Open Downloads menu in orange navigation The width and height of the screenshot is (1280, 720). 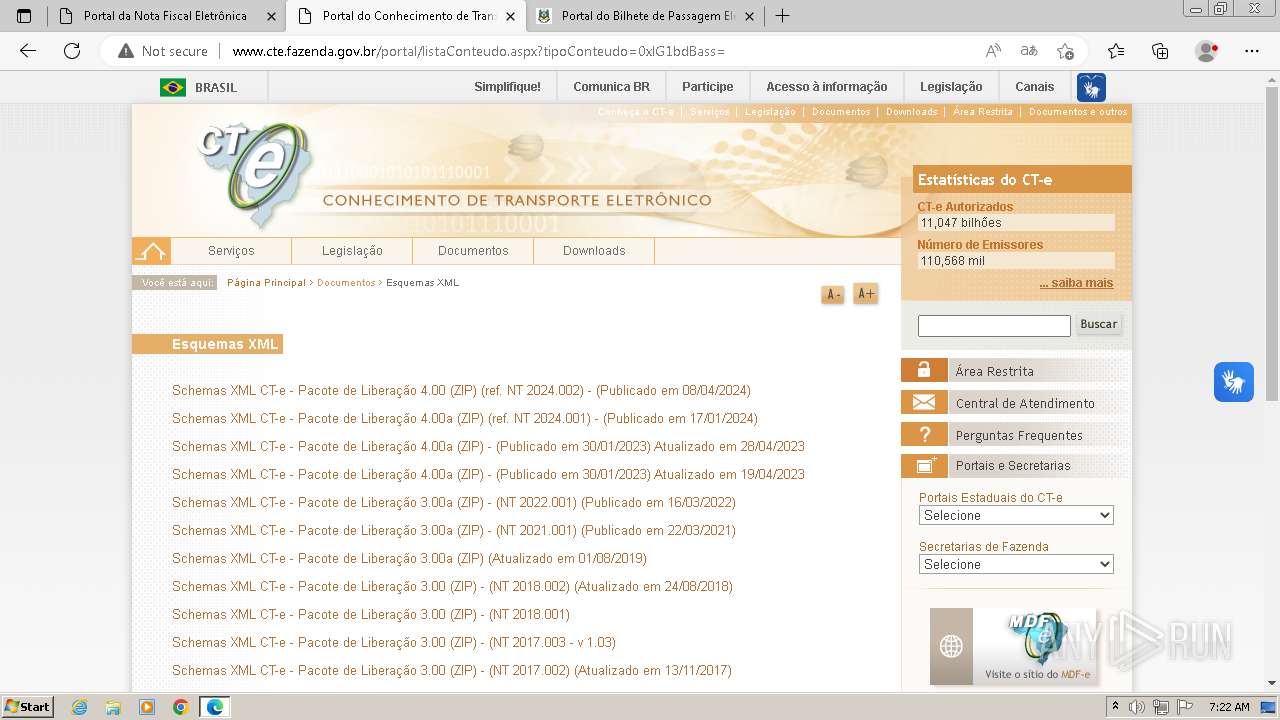(x=594, y=251)
